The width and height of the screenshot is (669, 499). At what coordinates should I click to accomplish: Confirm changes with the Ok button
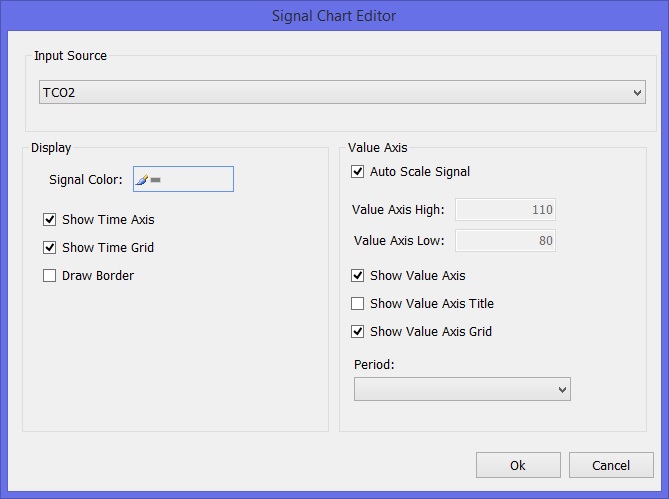518,465
